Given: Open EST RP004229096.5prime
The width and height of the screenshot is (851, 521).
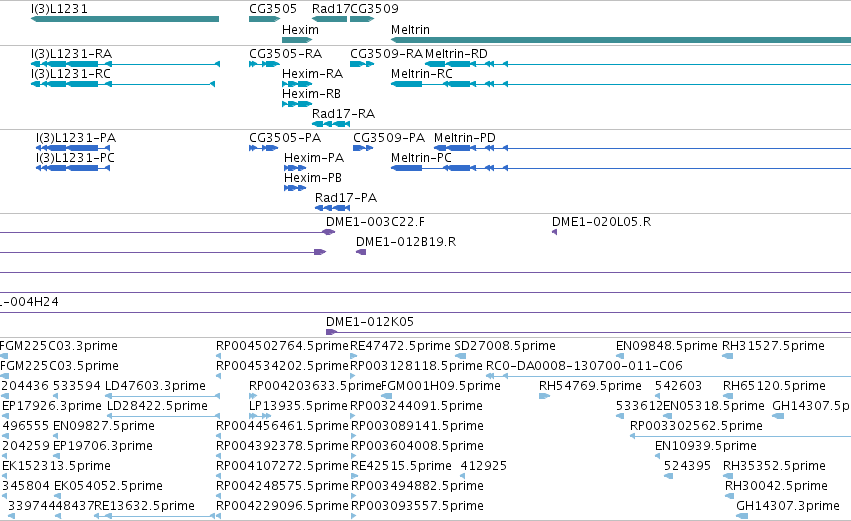Looking at the screenshot, I should (x=282, y=506).
